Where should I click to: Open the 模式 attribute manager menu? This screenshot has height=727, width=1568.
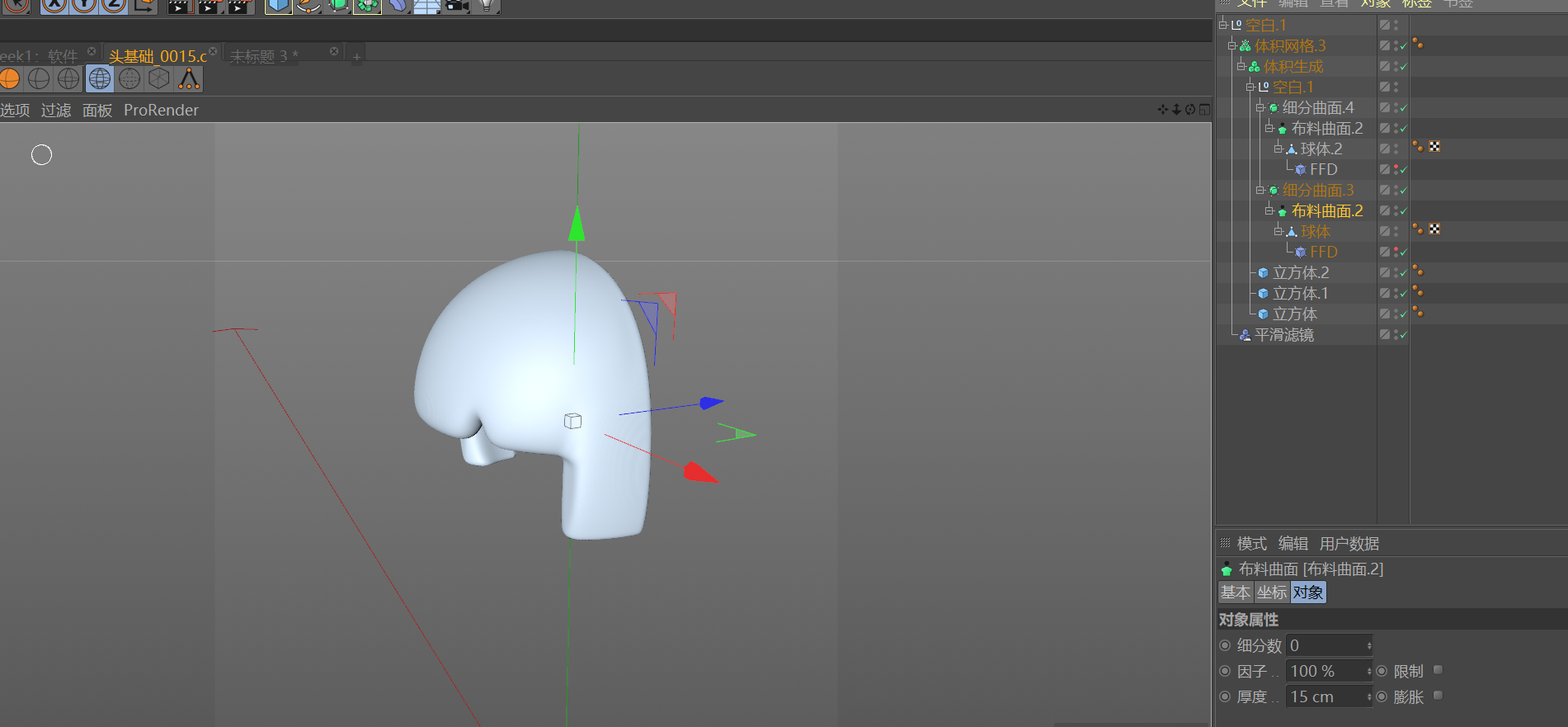click(1251, 544)
